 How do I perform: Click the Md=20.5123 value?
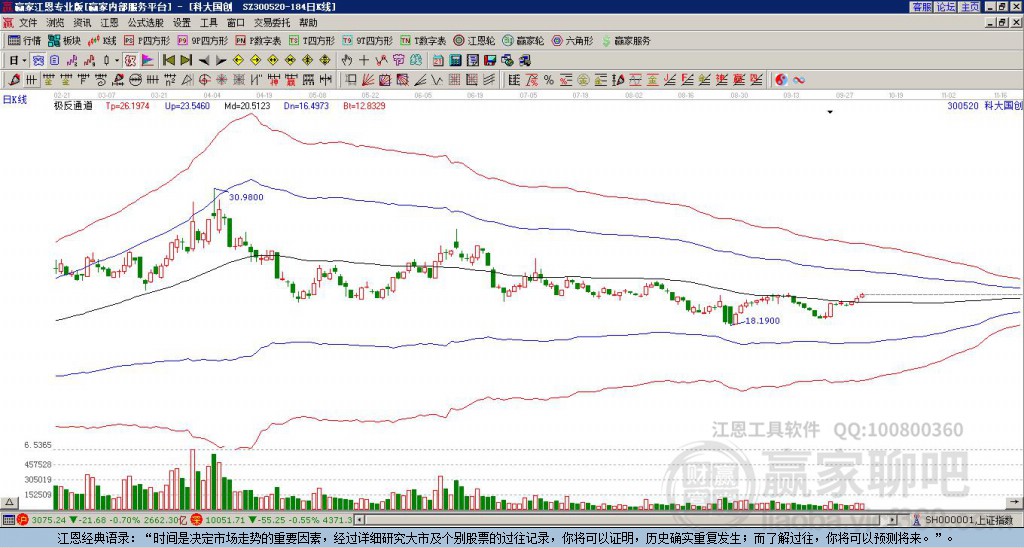pyautogui.click(x=247, y=105)
